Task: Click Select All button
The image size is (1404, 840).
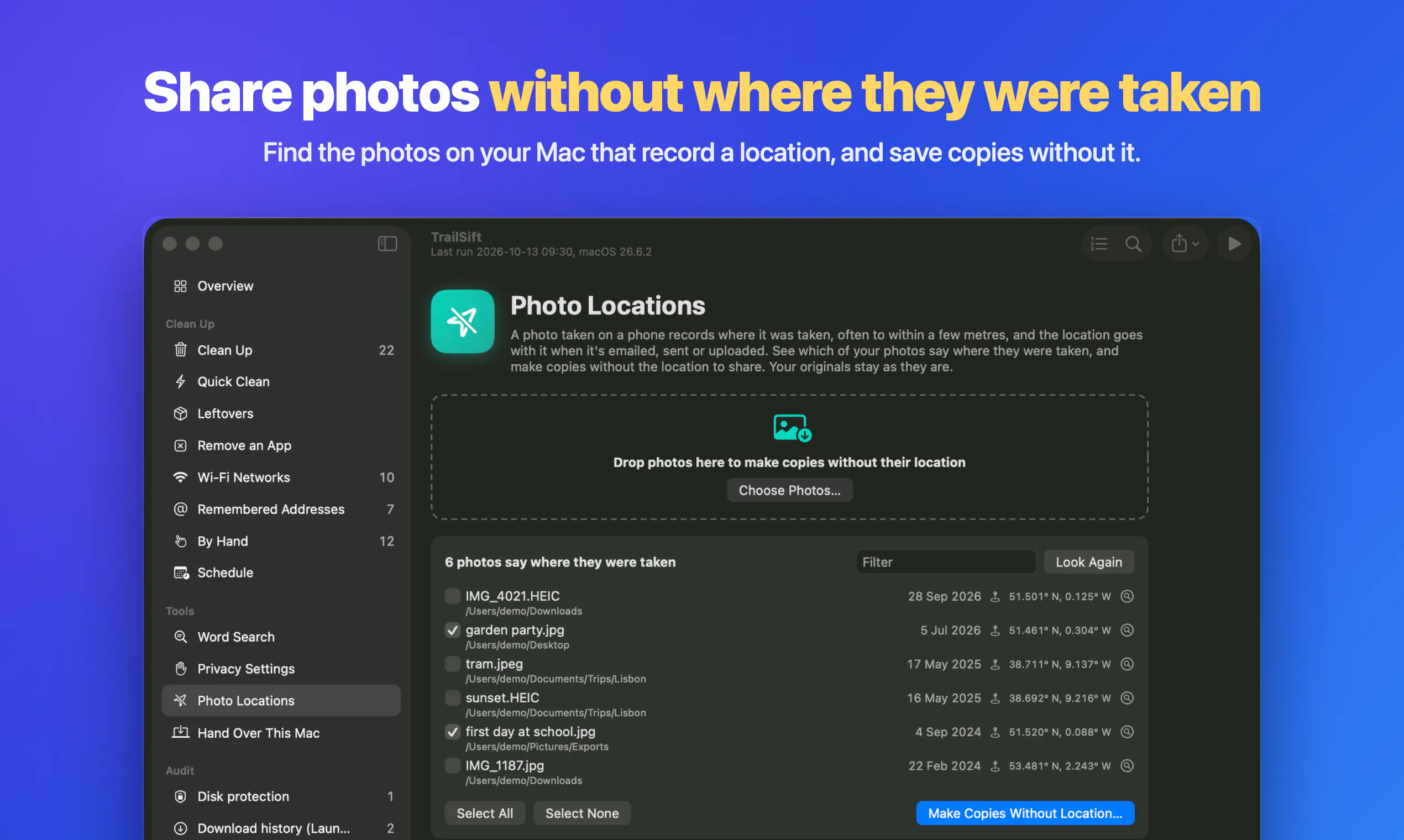Action: pos(485,813)
